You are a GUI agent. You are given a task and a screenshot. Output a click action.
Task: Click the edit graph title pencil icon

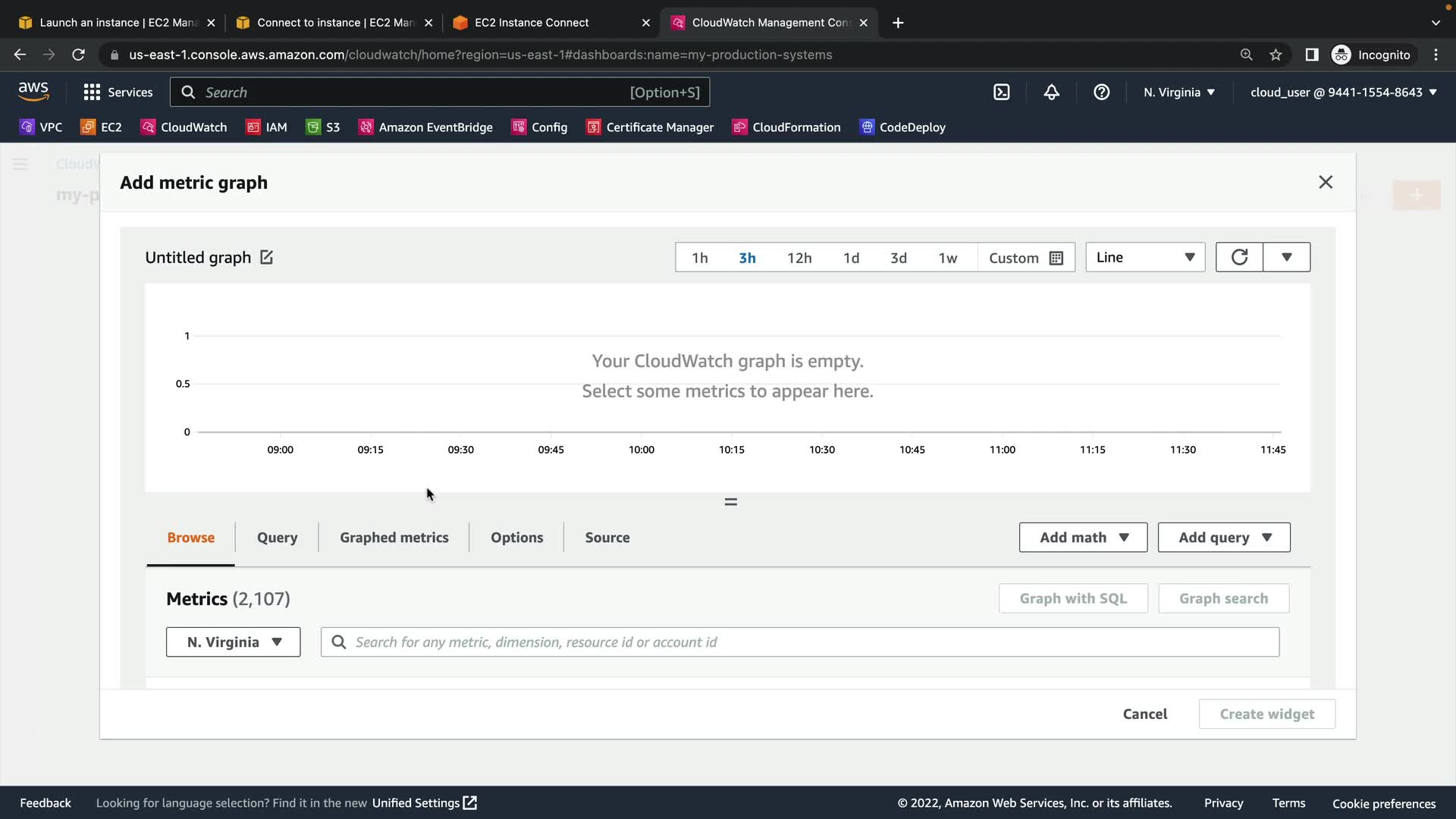coord(266,258)
